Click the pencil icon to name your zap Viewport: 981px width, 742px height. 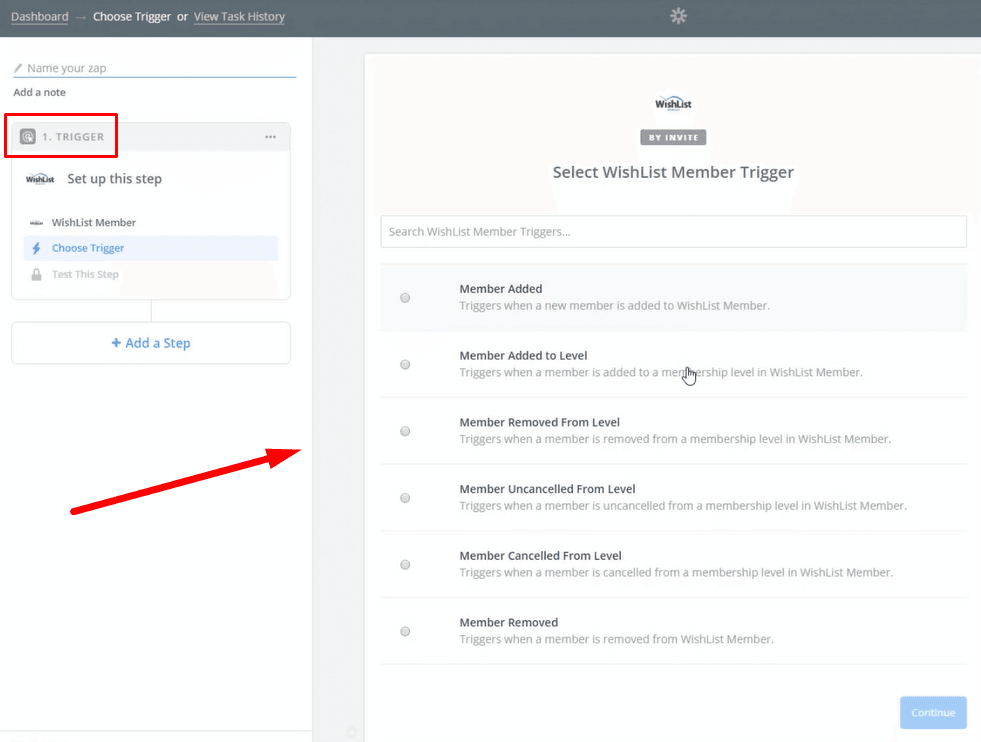click(18, 68)
